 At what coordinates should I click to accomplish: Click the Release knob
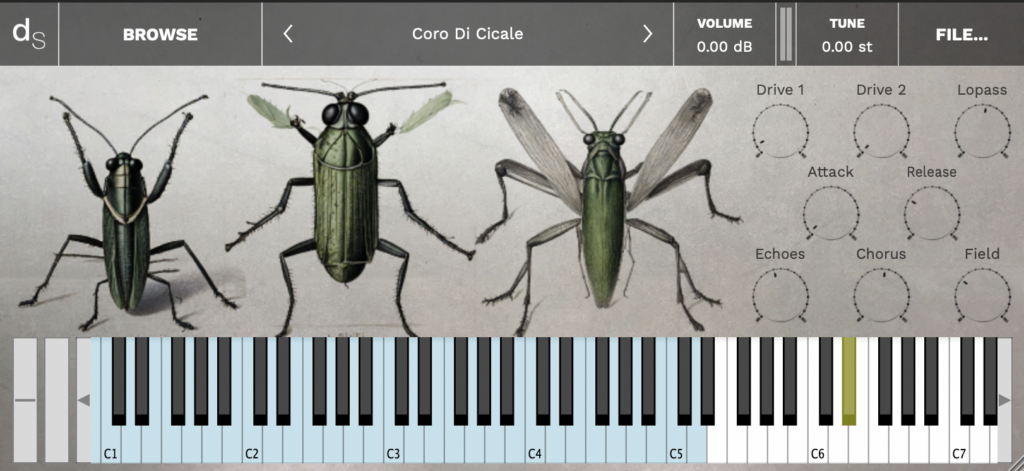coord(932,213)
